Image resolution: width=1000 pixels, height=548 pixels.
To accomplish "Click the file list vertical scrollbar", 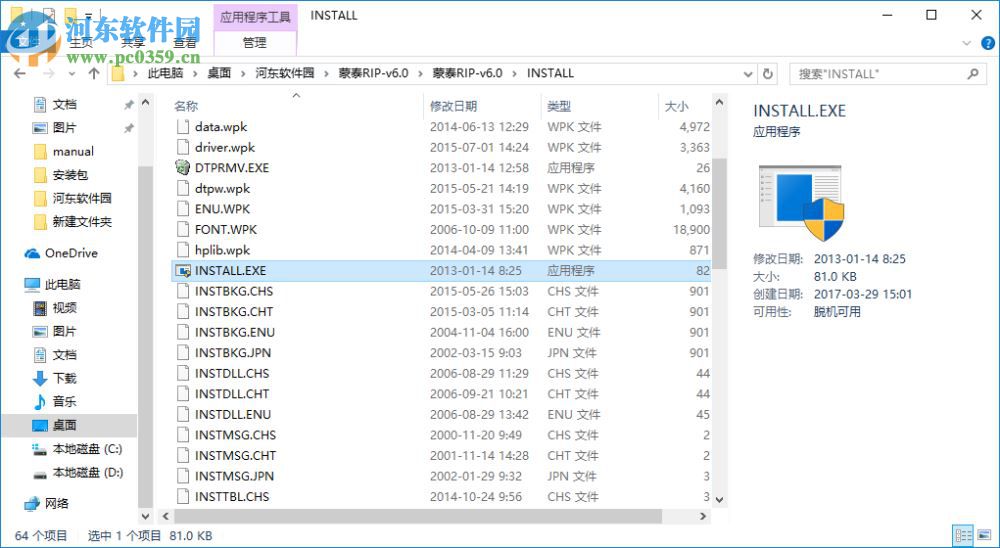I will click(719, 214).
